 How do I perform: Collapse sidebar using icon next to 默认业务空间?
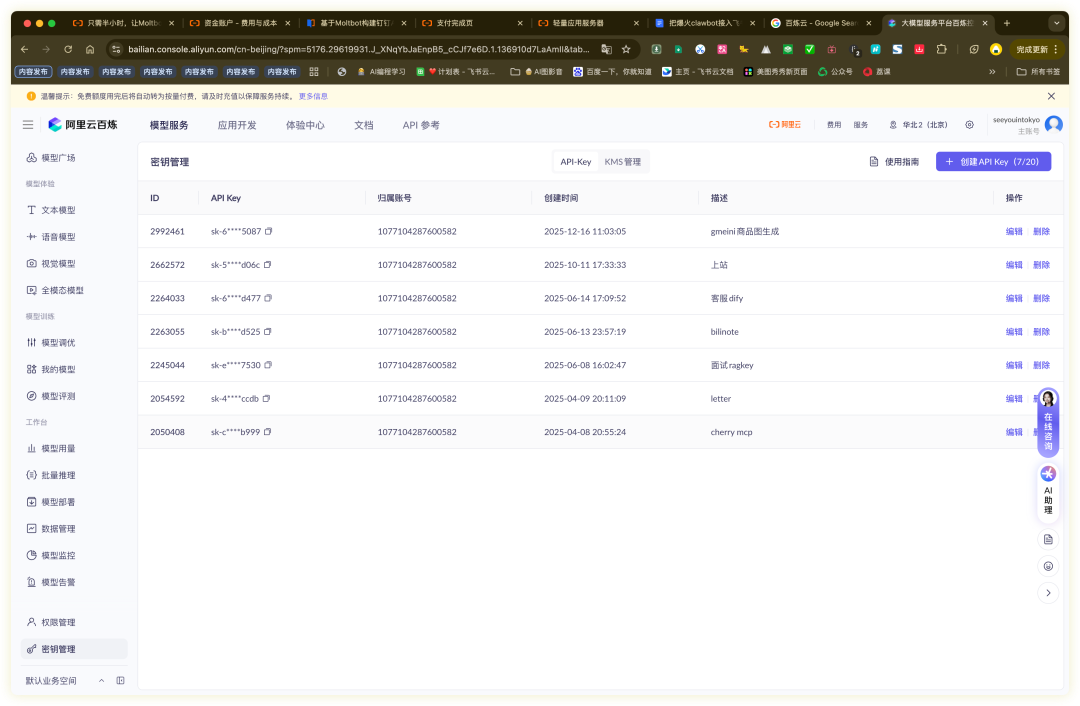[120, 680]
